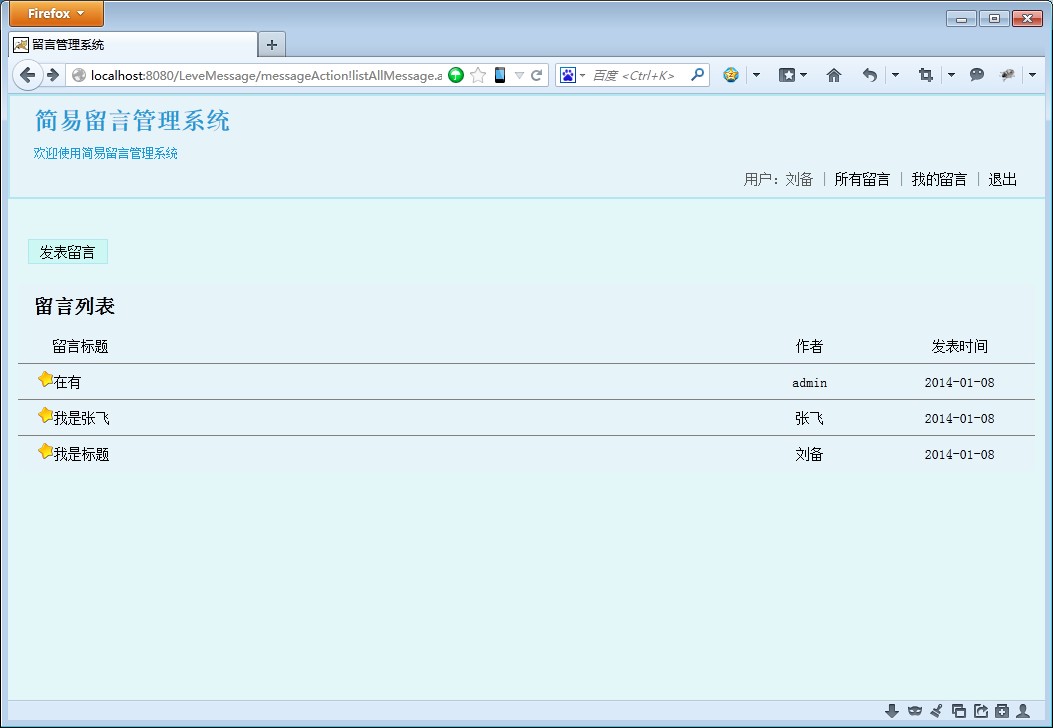Click the URL address bar field

[266, 75]
